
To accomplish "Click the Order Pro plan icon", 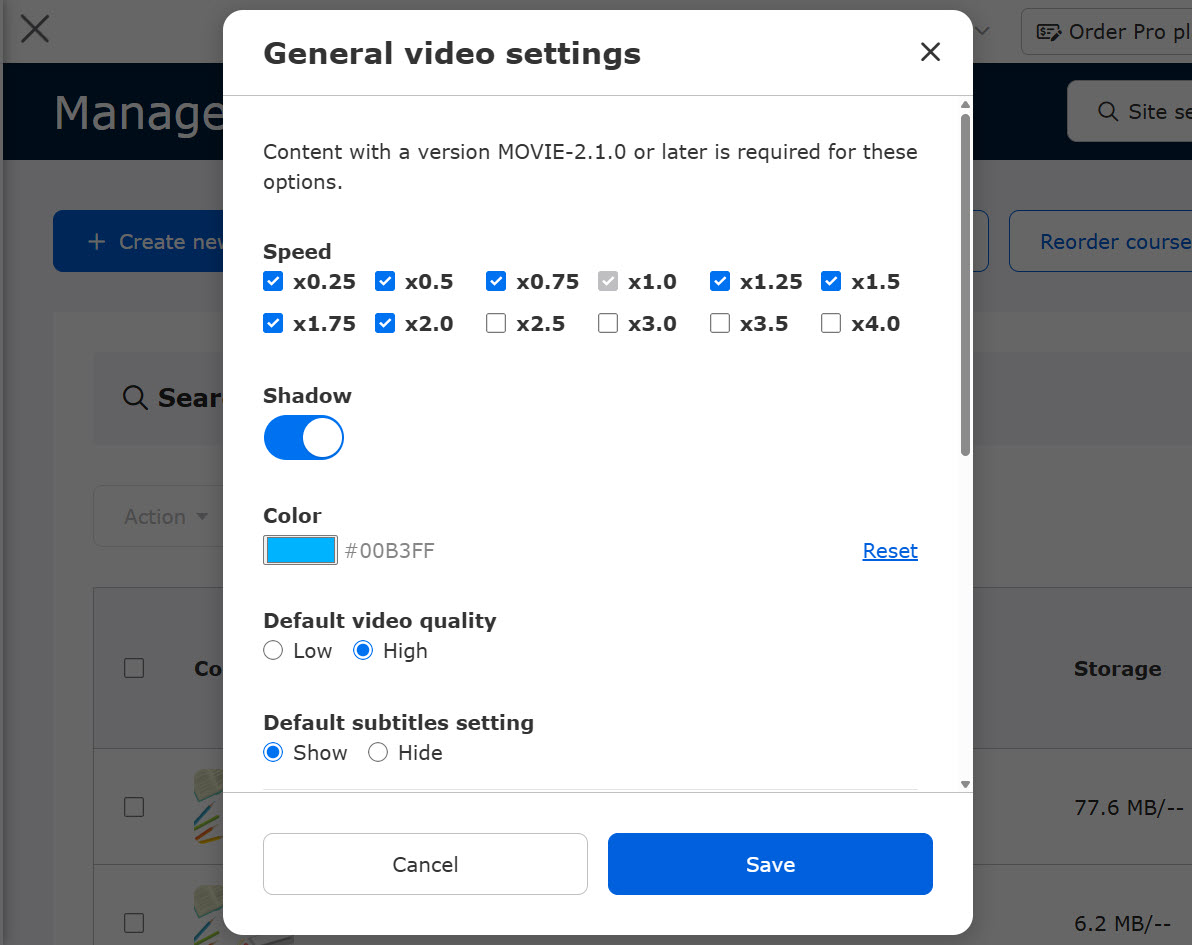I will [x=1048, y=32].
